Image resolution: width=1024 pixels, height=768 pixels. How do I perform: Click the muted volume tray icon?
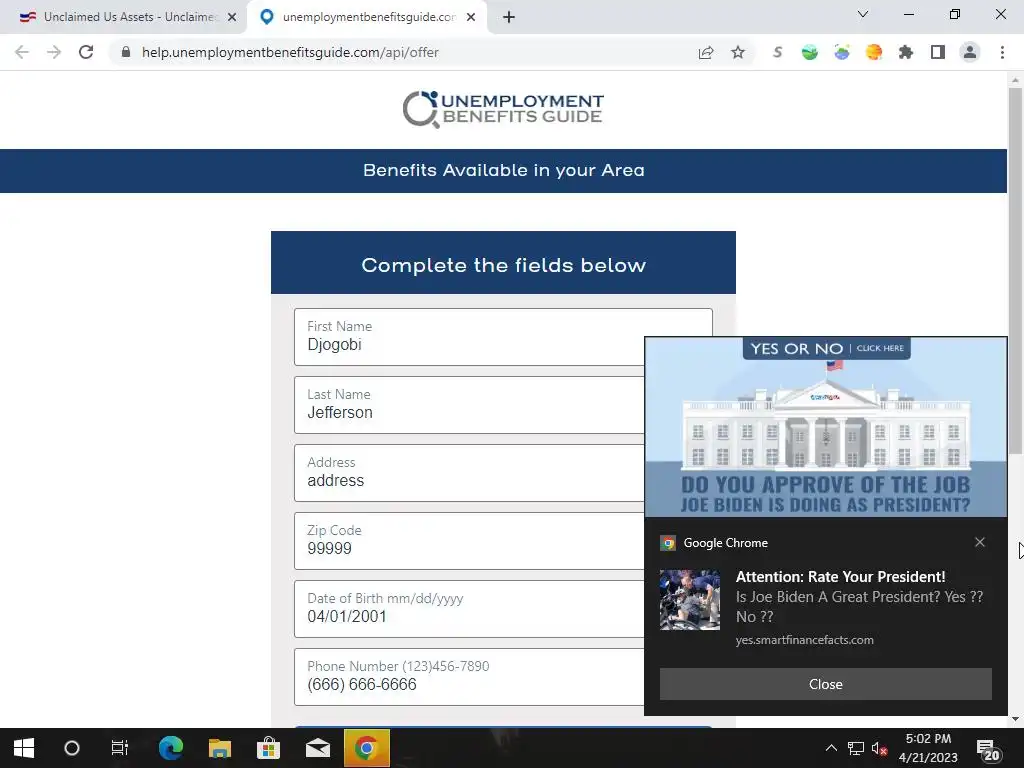tap(879, 748)
